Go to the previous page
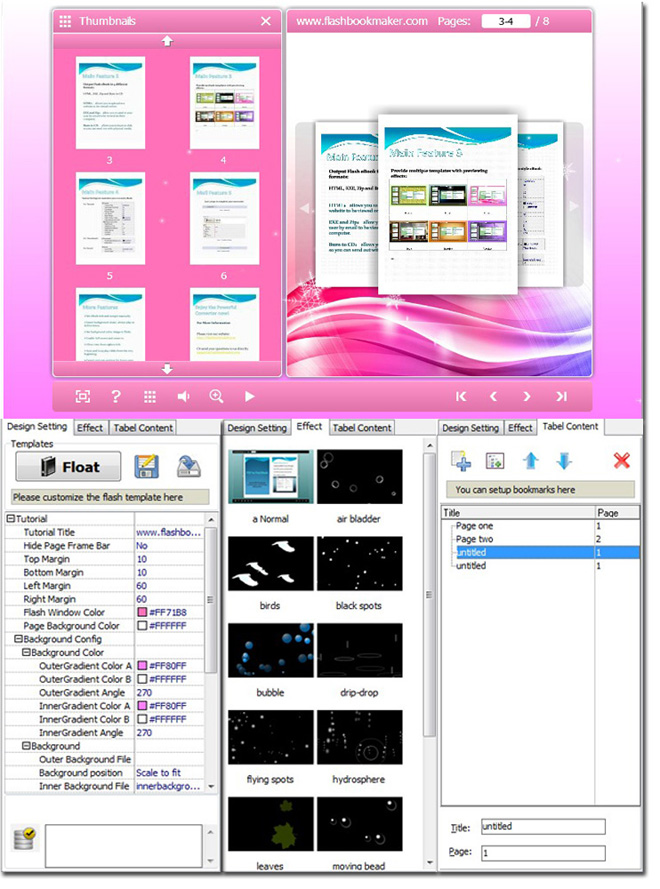Viewport: 660px width, 889px height. pos(493,396)
